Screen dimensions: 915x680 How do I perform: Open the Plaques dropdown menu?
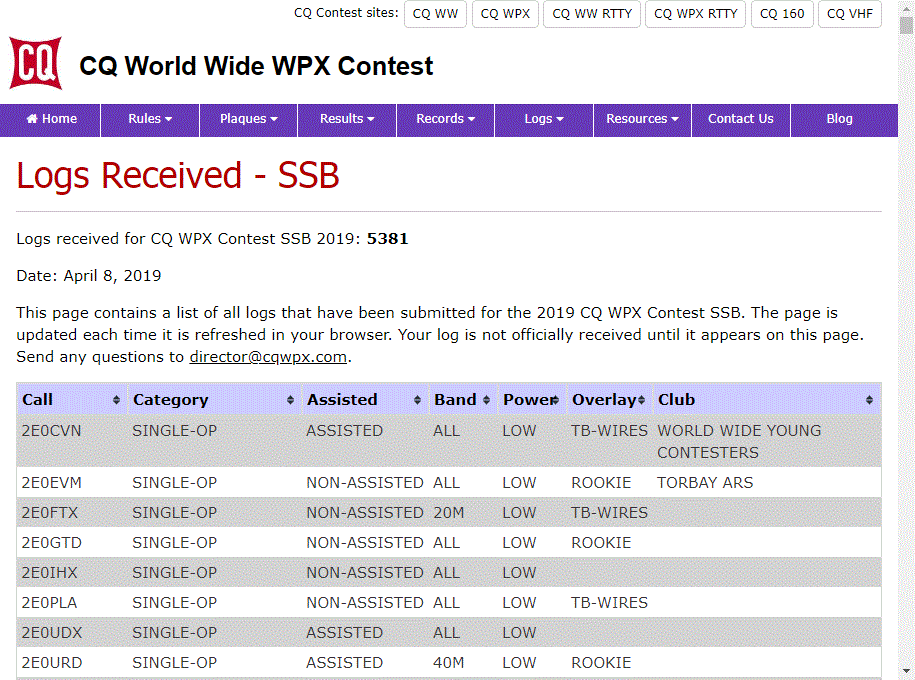pyautogui.click(x=249, y=119)
